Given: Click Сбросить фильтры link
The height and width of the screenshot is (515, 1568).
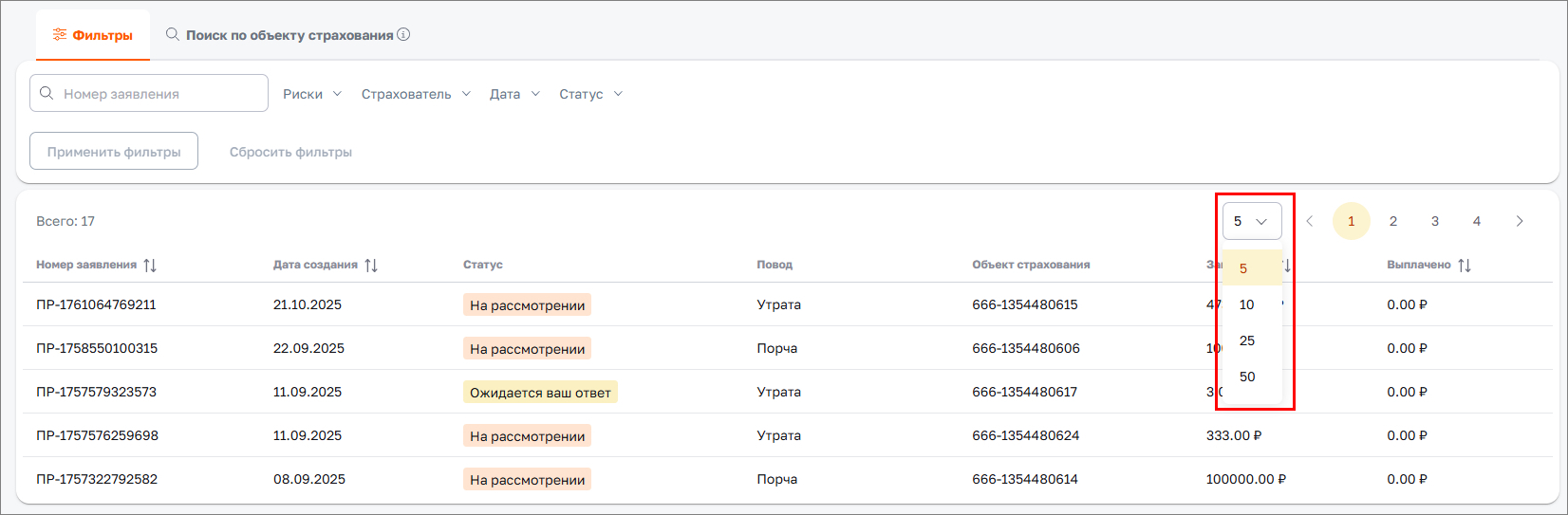Looking at the screenshot, I should point(290,152).
